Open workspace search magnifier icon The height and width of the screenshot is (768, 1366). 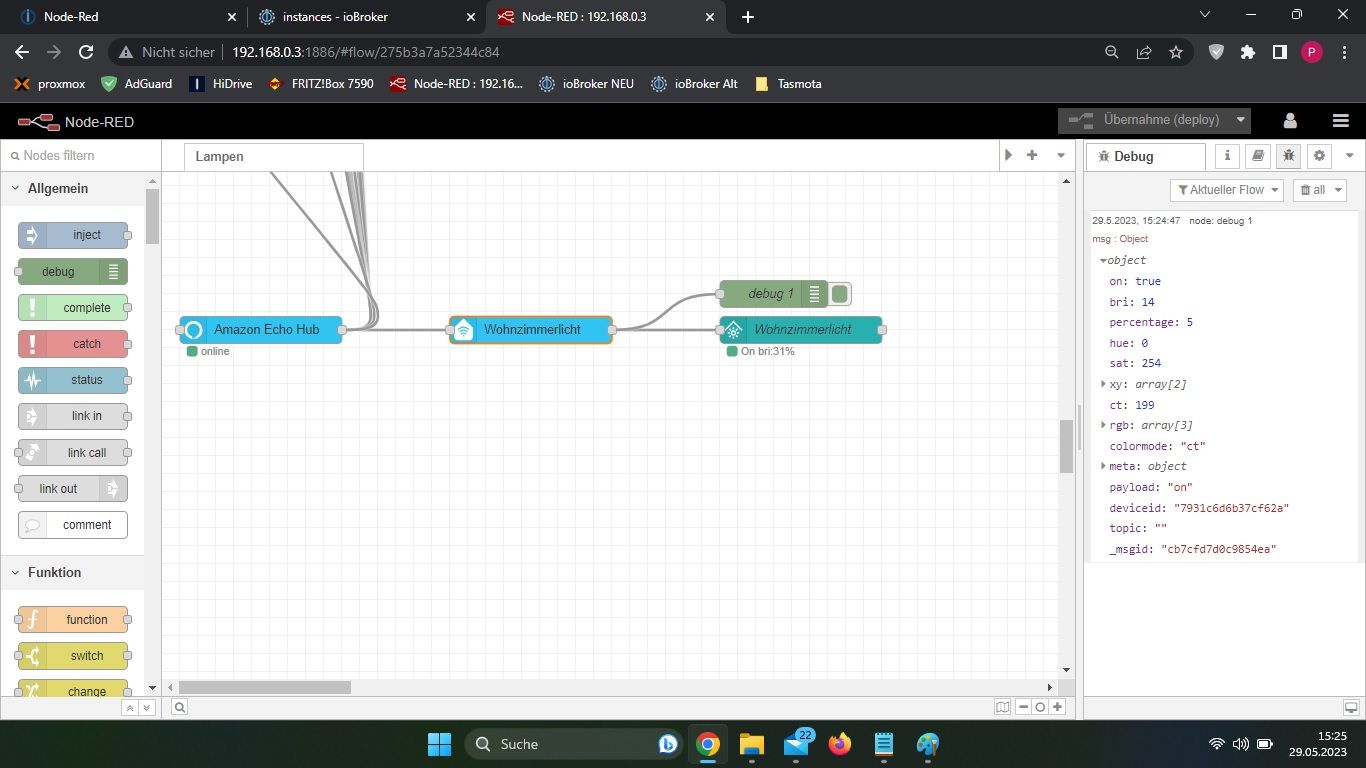[179, 707]
